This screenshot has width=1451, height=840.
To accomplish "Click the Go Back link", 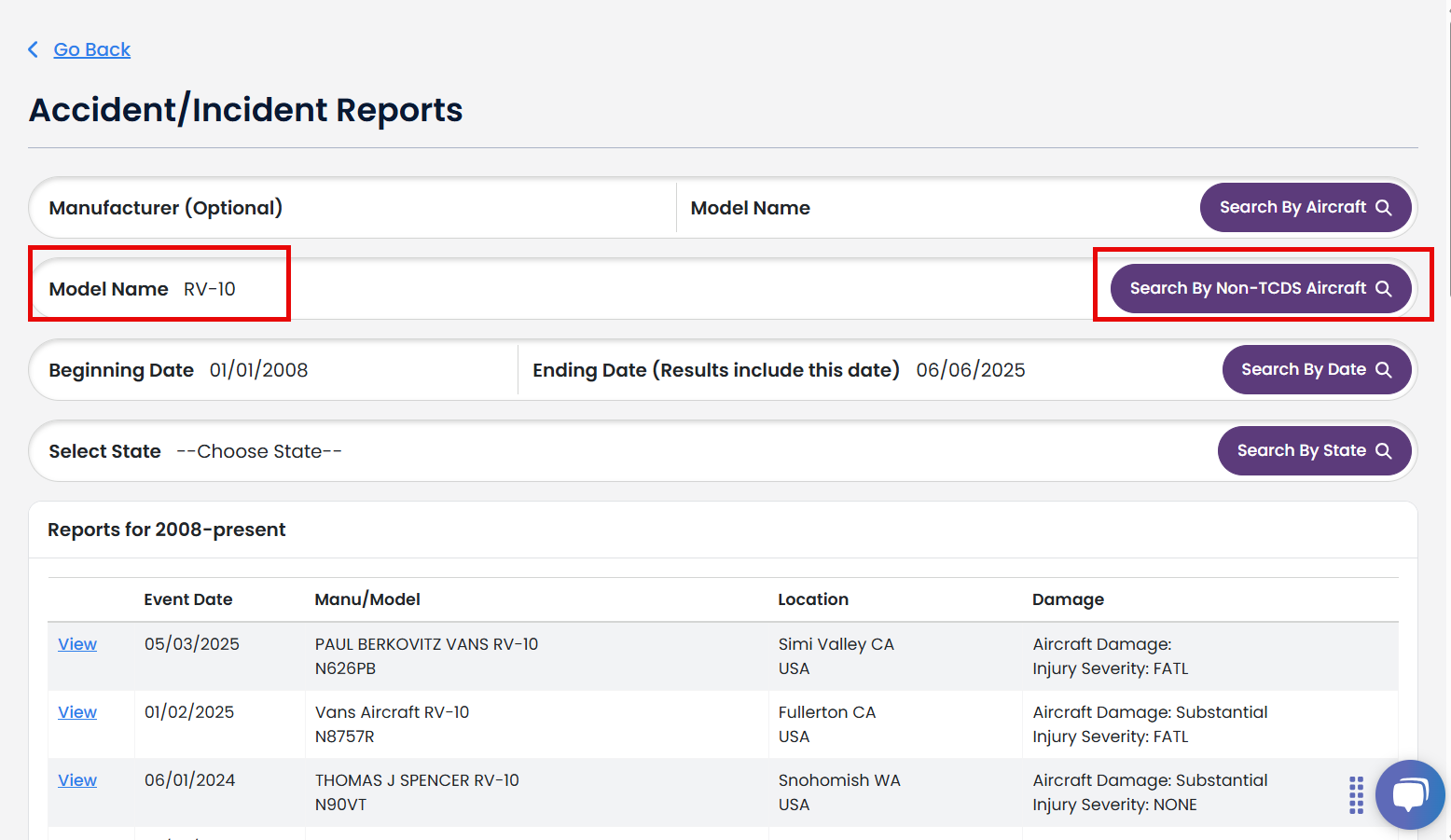I will click(91, 48).
